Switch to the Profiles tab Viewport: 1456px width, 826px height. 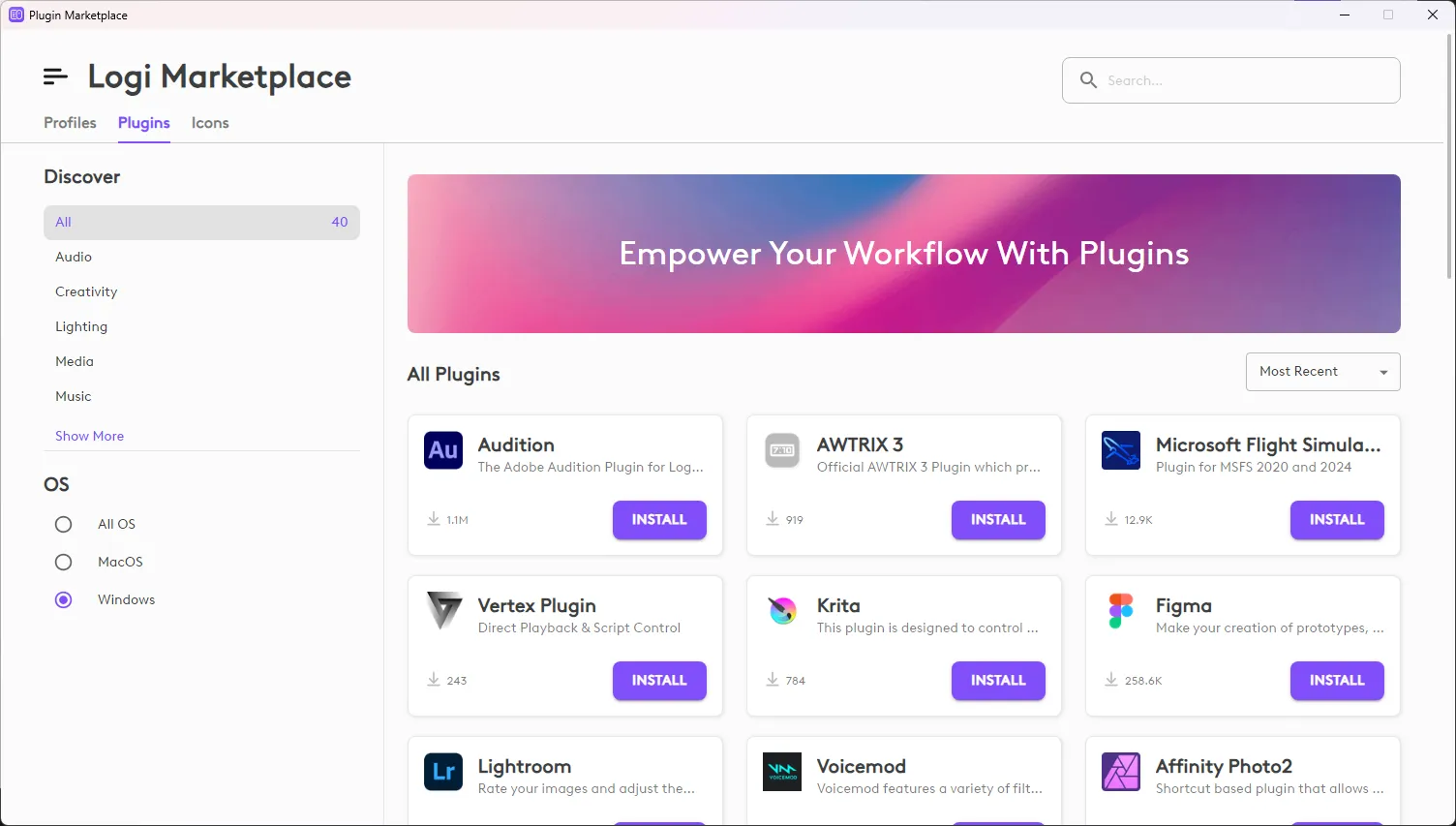70,123
